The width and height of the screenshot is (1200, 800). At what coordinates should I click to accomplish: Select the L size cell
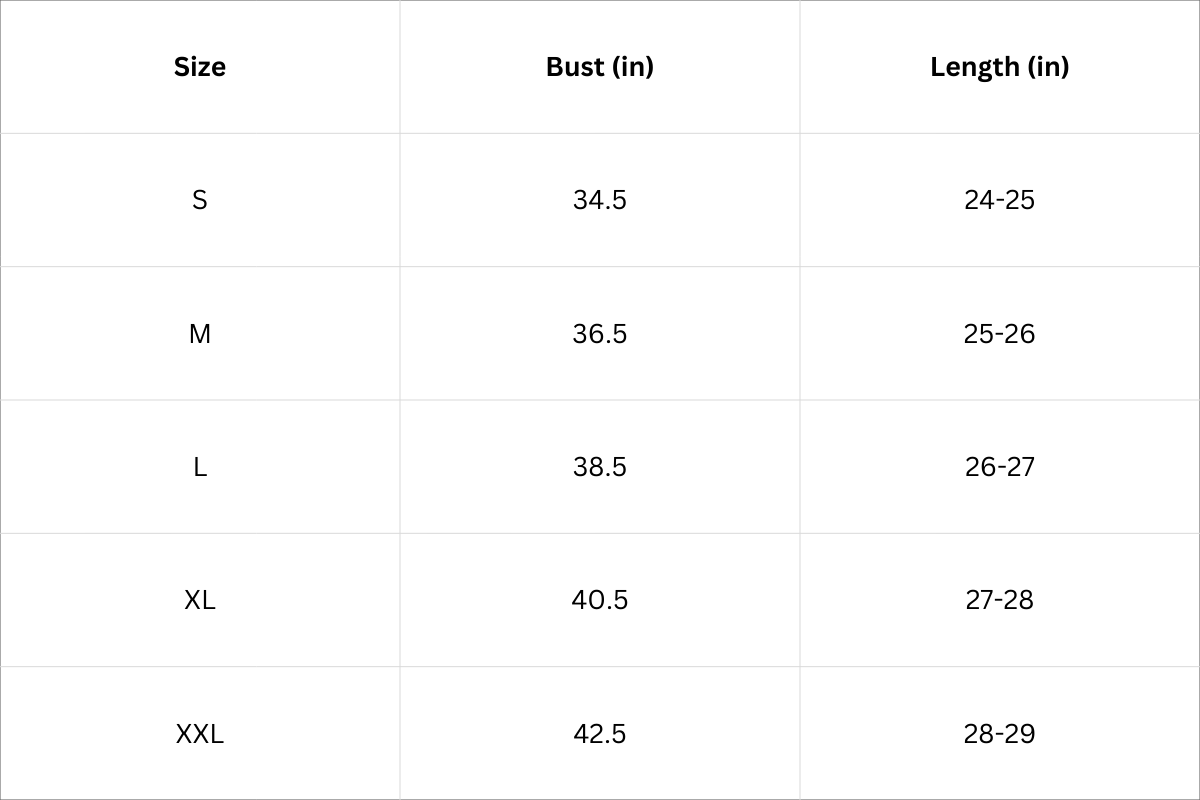point(200,467)
